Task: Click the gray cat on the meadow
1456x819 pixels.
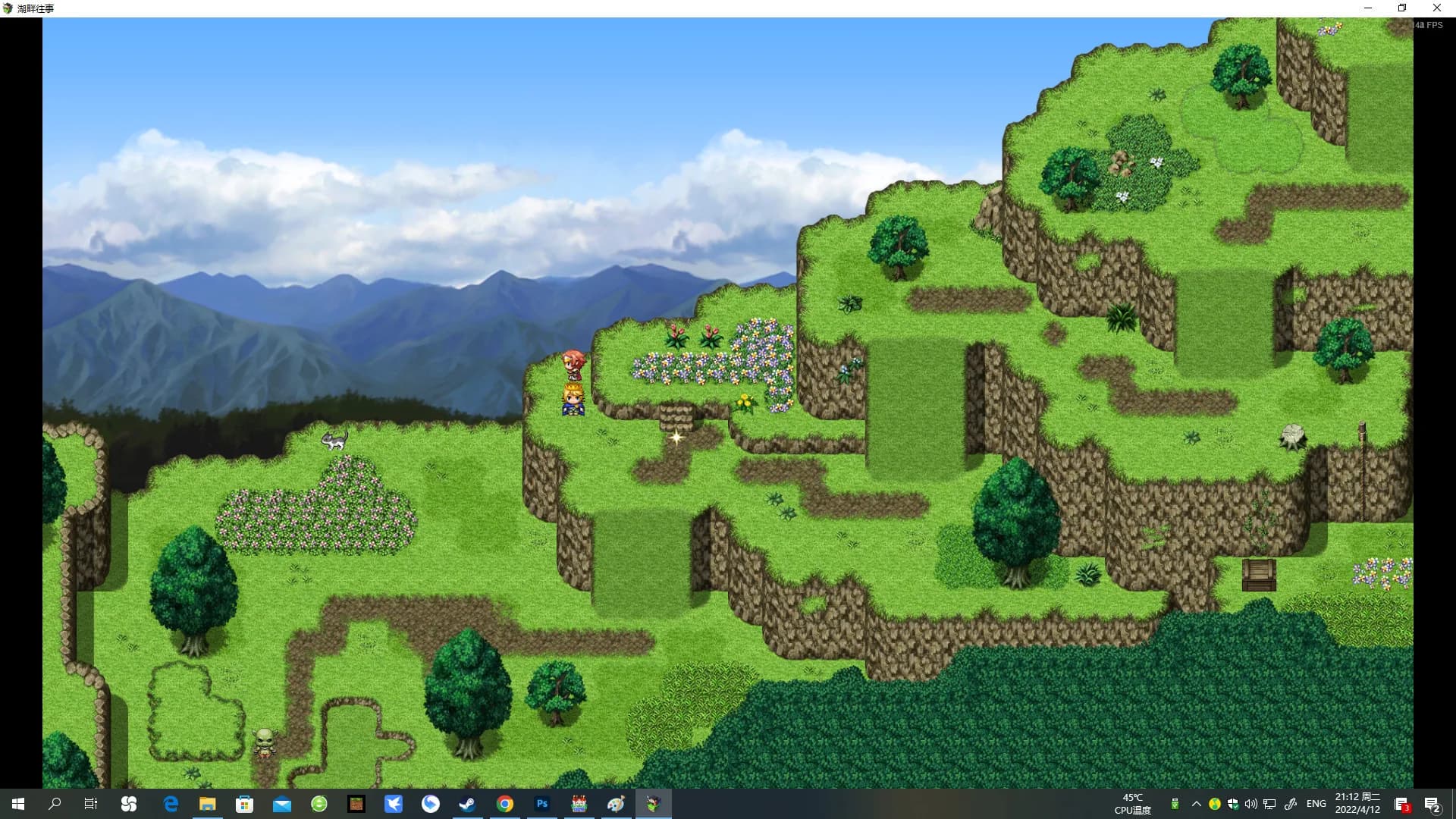Action: (334, 439)
